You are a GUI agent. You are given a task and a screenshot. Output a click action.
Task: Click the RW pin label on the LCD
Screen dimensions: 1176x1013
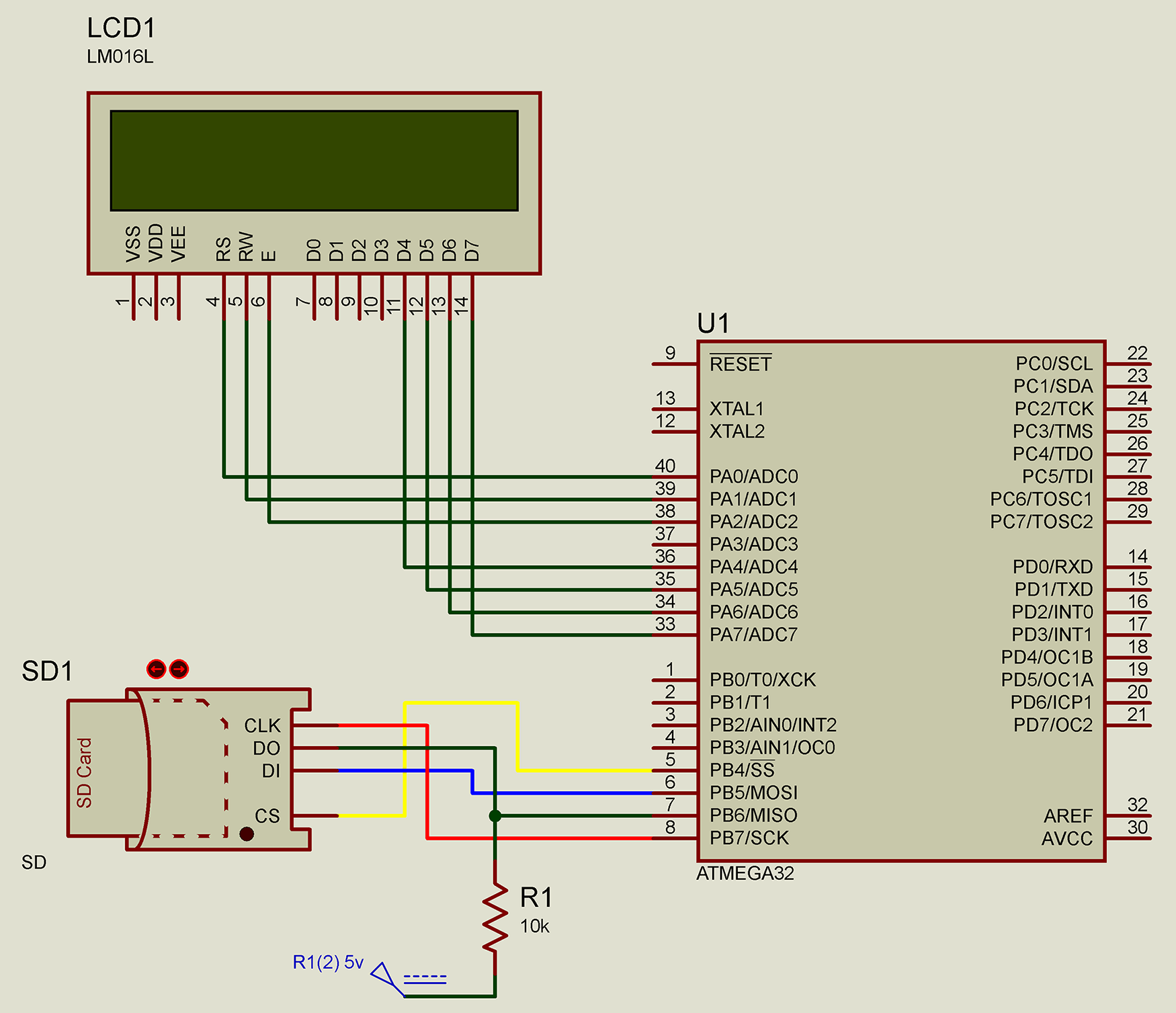(246, 247)
